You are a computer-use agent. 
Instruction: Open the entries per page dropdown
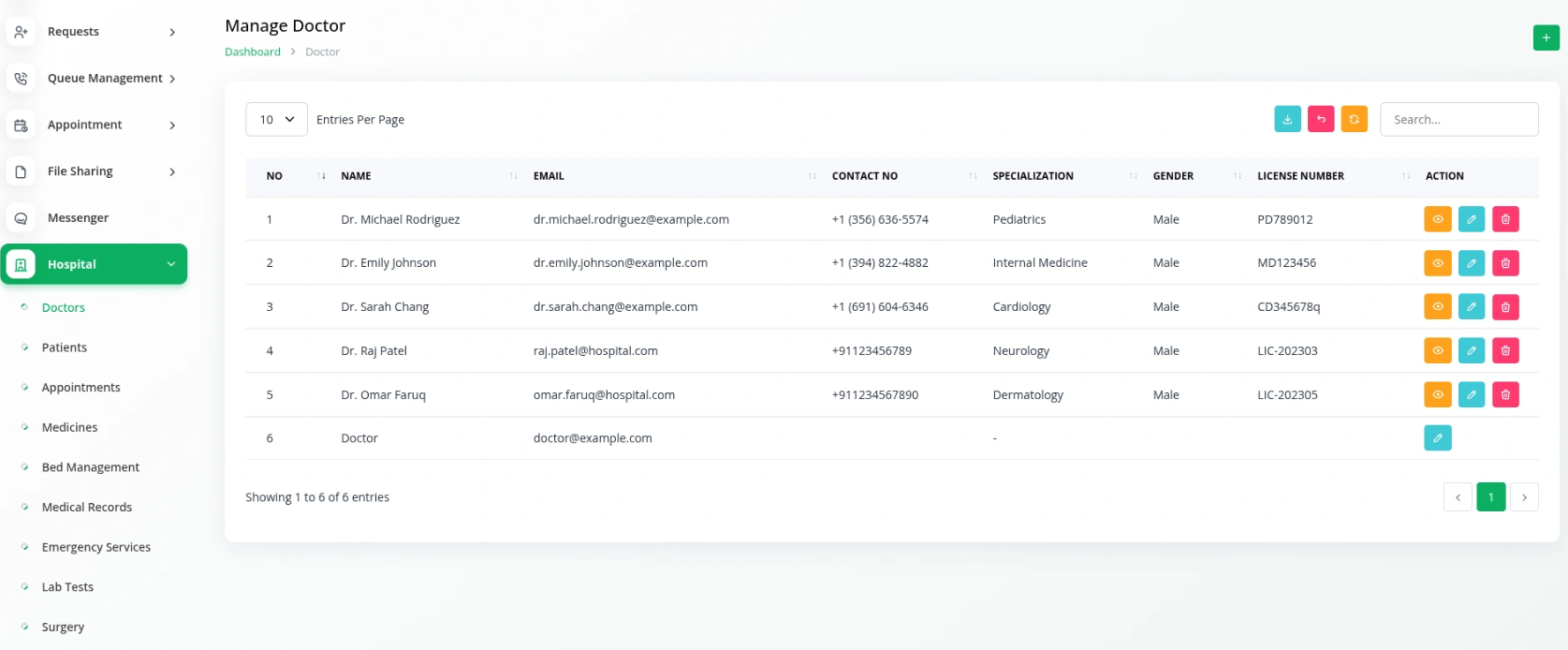[x=276, y=119]
